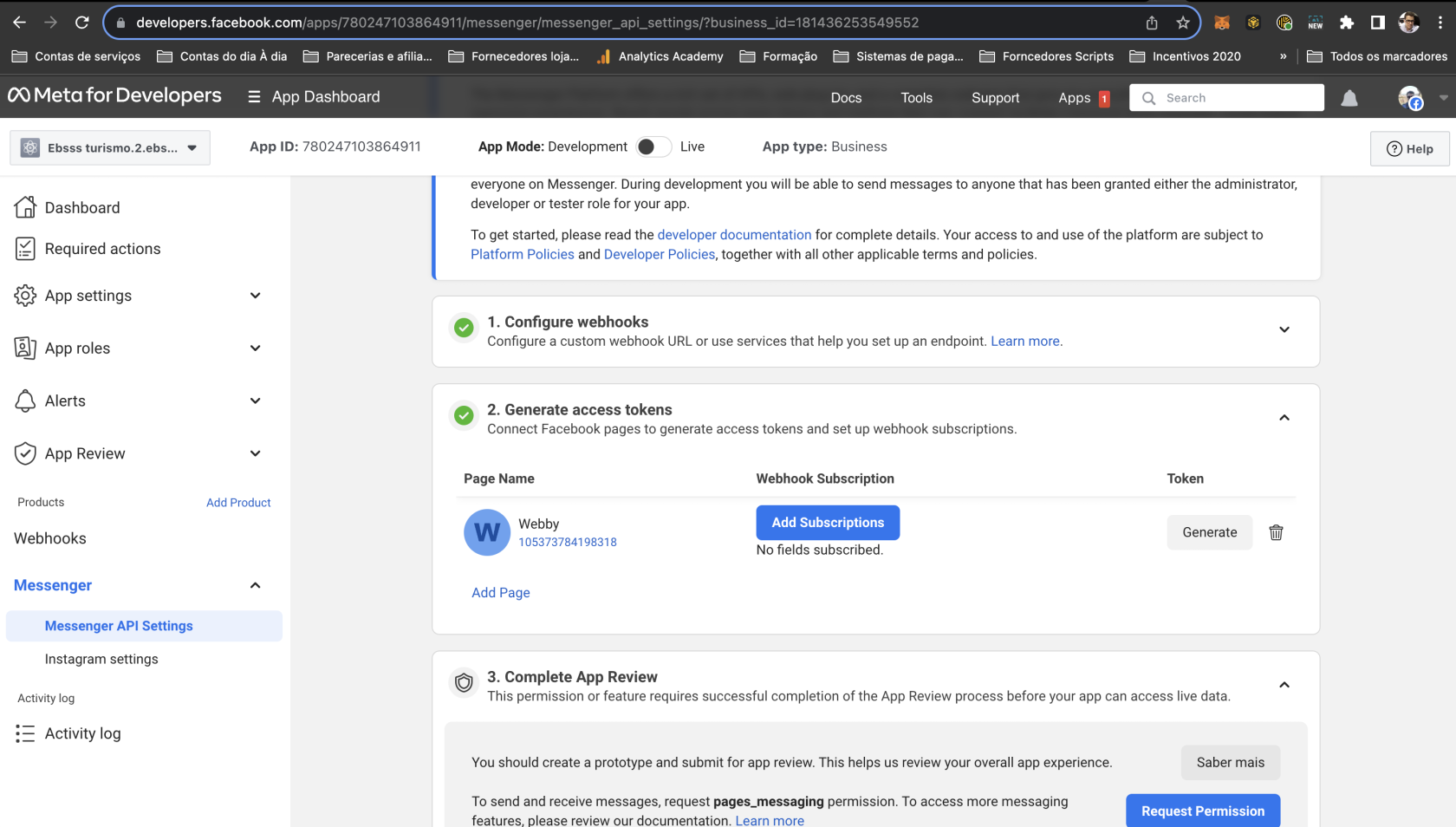The width and height of the screenshot is (1456, 827).
Task: Open the App Dashboard hamburger menu icon
Action: pyautogui.click(x=254, y=97)
